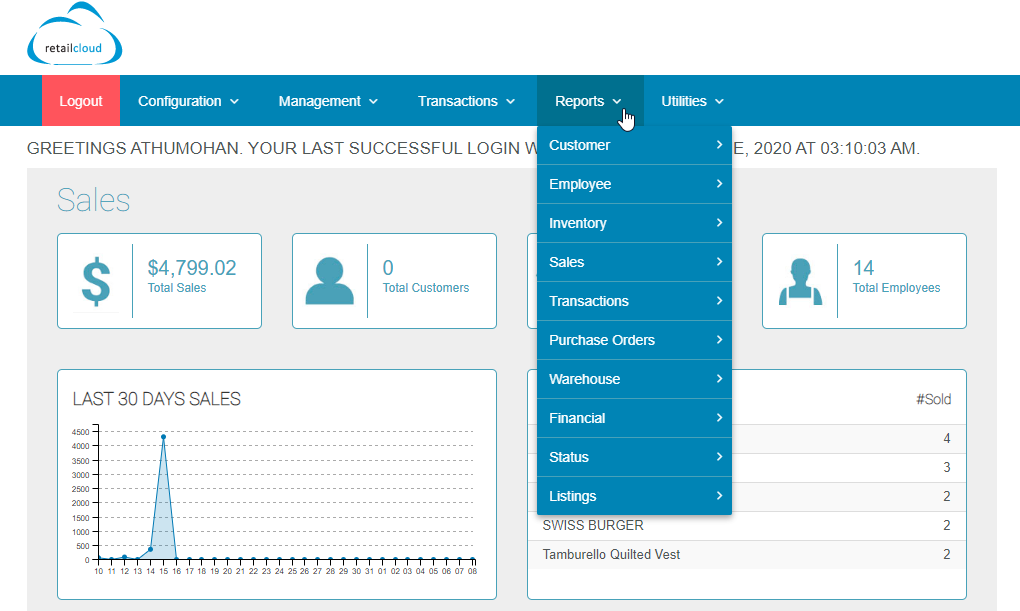Image resolution: width=1020 pixels, height=611 pixels.
Task: Click the peak data point on sales chart
Action: [163, 437]
